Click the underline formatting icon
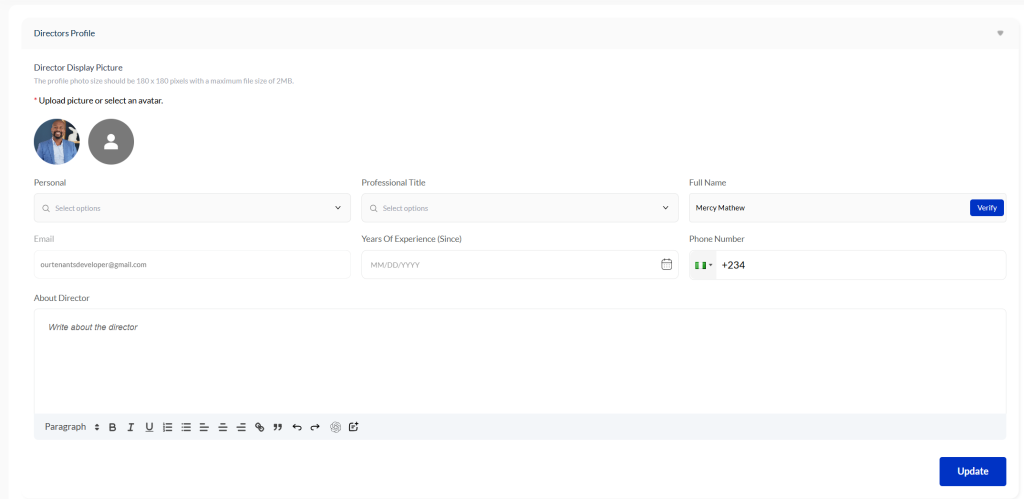The image size is (1024, 499). coord(149,427)
